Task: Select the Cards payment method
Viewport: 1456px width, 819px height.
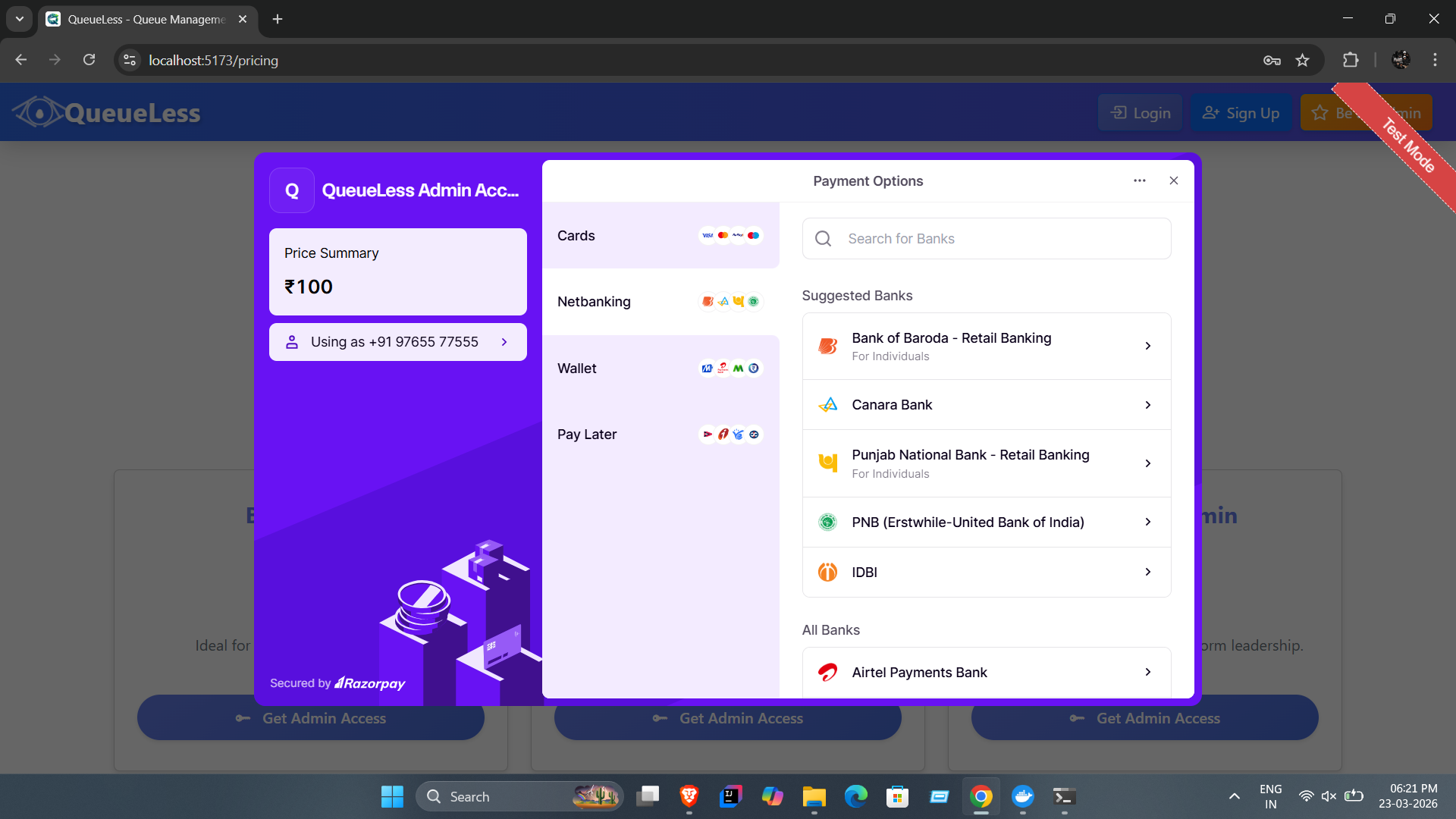Action: [661, 236]
